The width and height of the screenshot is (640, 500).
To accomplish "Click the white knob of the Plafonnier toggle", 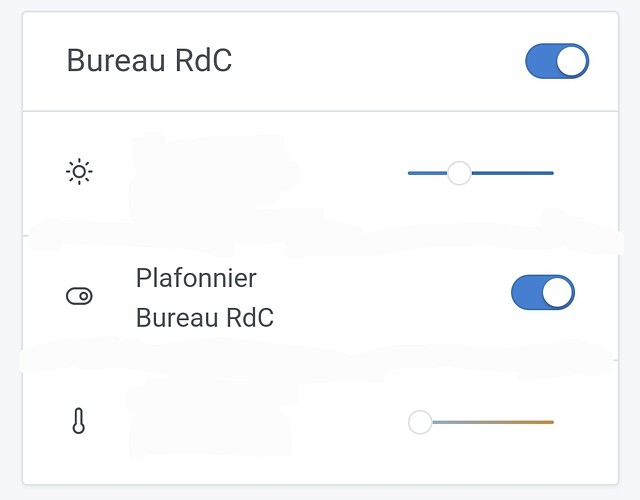I will 558,293.
